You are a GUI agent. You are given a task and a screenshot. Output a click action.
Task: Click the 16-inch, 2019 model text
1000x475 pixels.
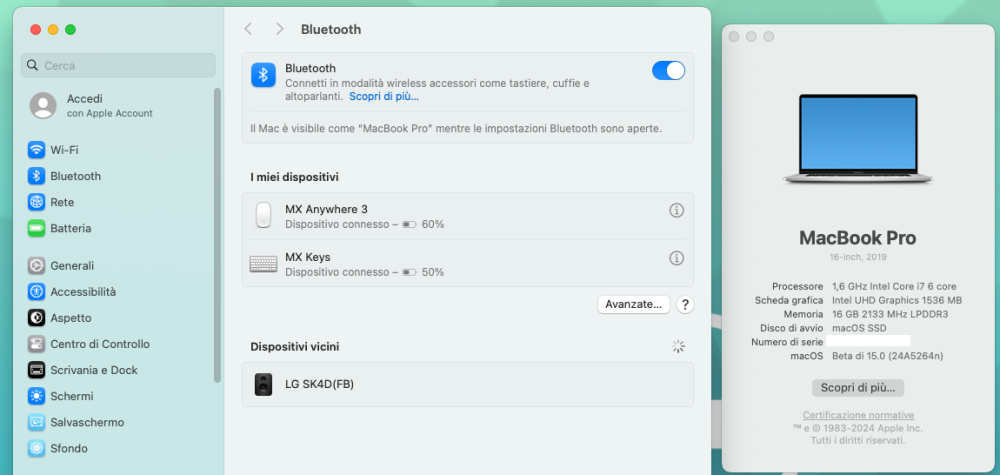858,258
